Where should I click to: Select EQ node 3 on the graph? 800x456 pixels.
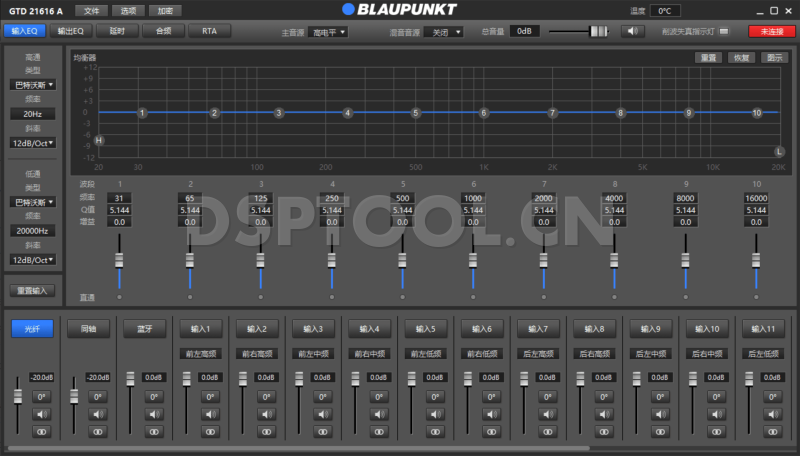pos(279,113)
